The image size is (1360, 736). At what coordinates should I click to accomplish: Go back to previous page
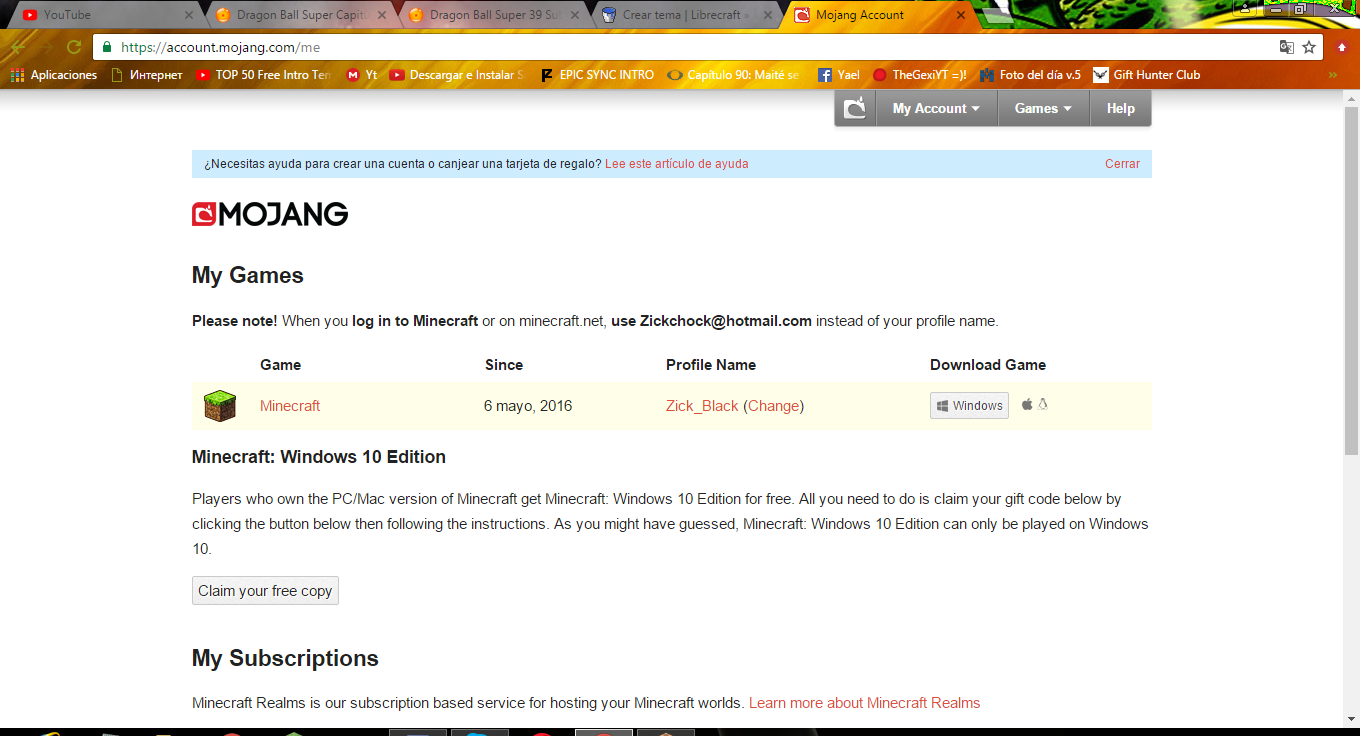coord(19,47)
